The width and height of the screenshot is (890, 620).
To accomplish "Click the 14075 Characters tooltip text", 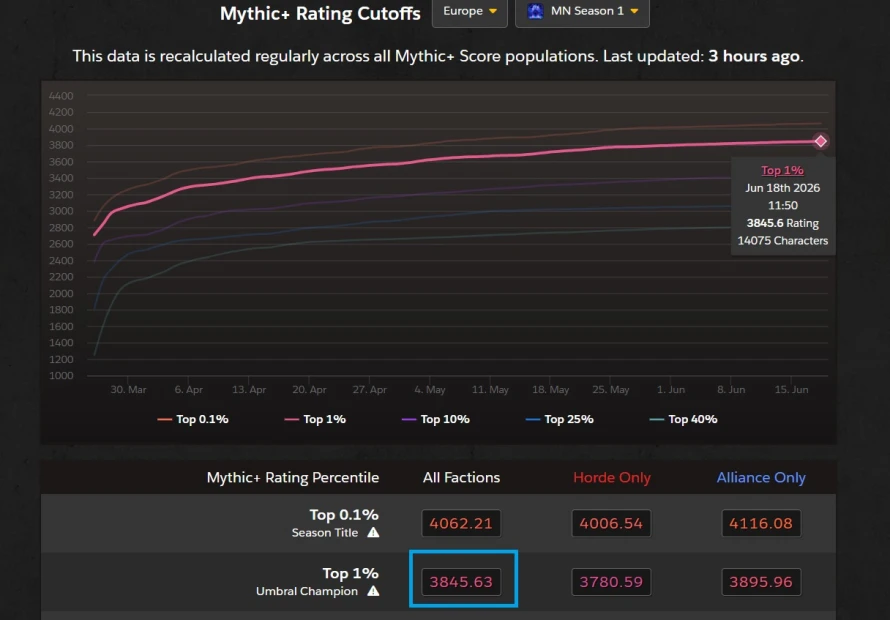I will pos(782,240).
